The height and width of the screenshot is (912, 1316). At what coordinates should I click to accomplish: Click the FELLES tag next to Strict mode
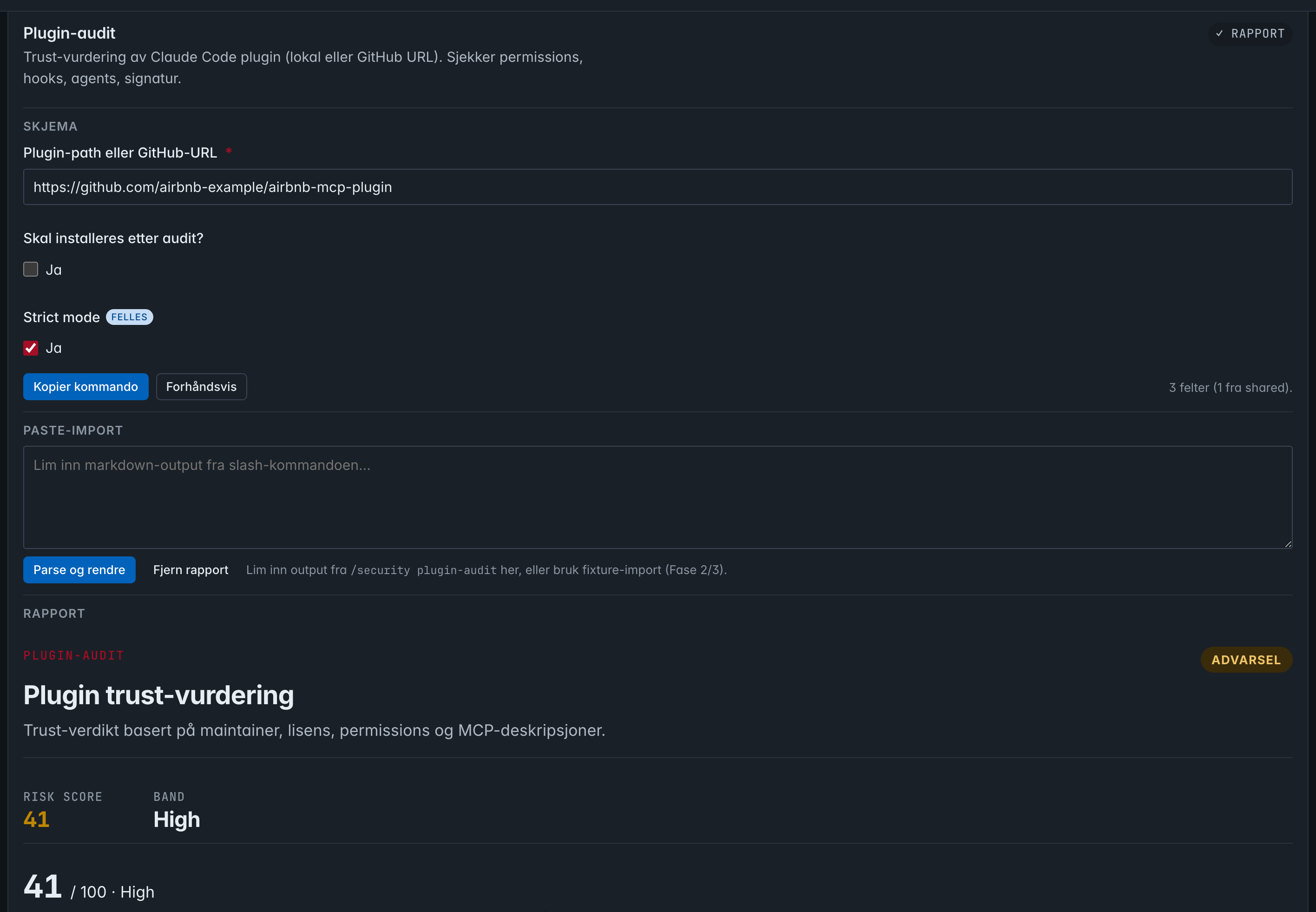coord(129,317)
